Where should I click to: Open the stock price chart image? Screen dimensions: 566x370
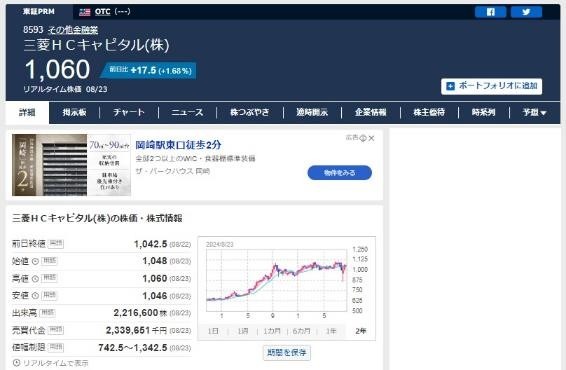pyautogui.click(x=287, y=280)
